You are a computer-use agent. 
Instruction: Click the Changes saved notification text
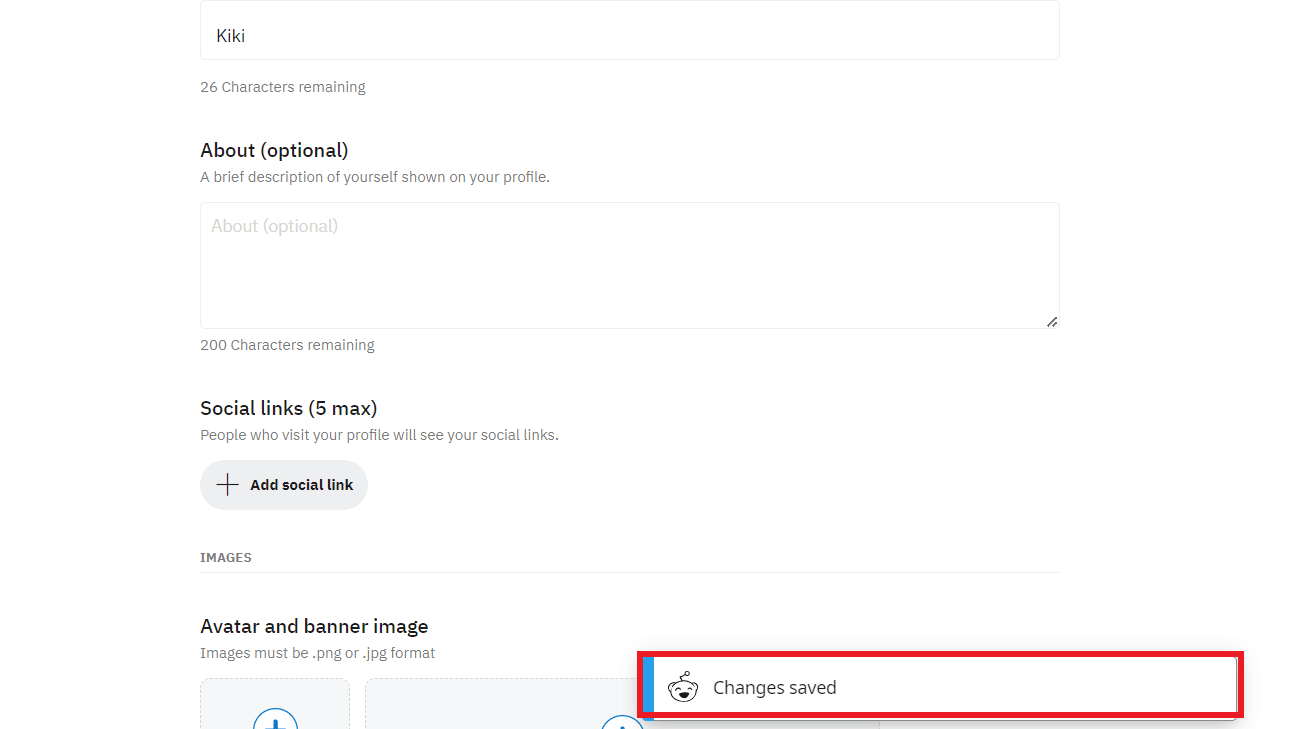click(x=774, y=688)
